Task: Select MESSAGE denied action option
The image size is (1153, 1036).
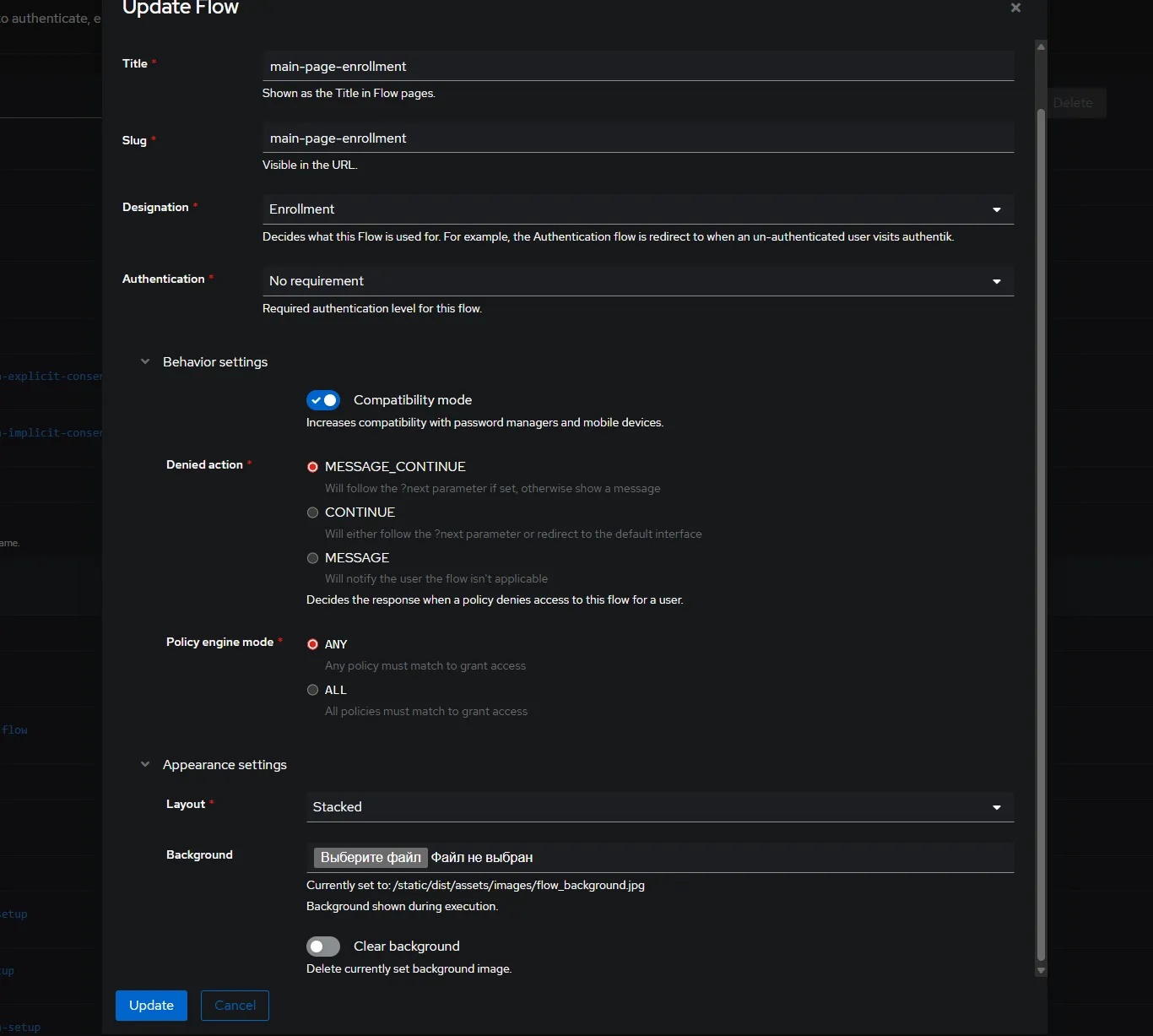Action: click(313, 558)
